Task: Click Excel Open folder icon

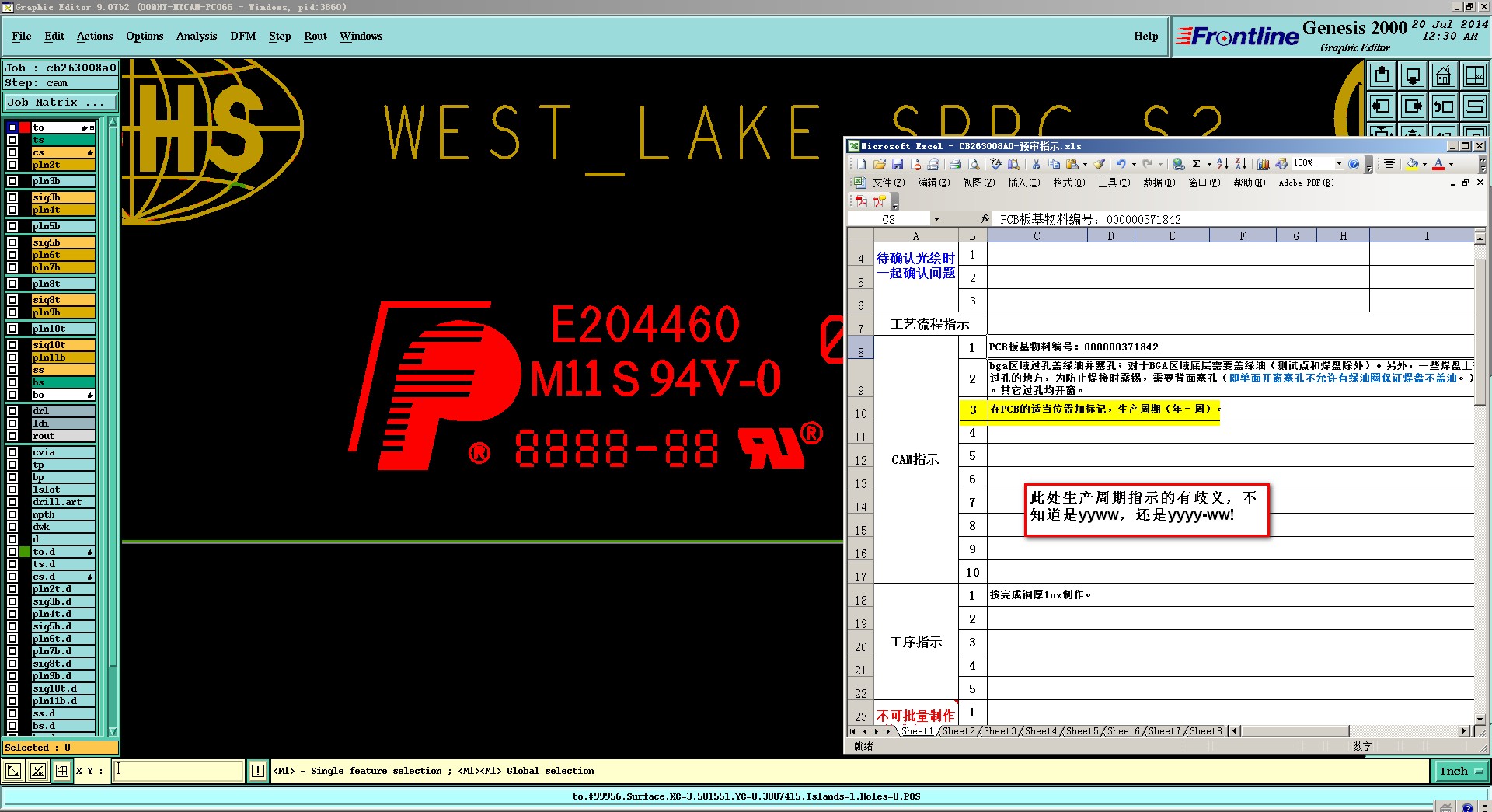Action: [879, 164]
